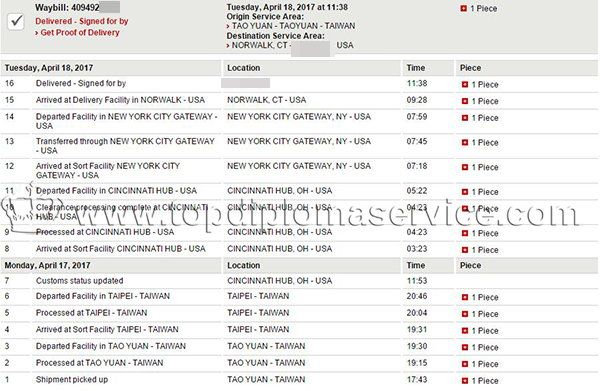The image size is (600, 391).
Task: Click piece icon in row 9 Processed Cincinnati
Action: [x=465, y=233]
